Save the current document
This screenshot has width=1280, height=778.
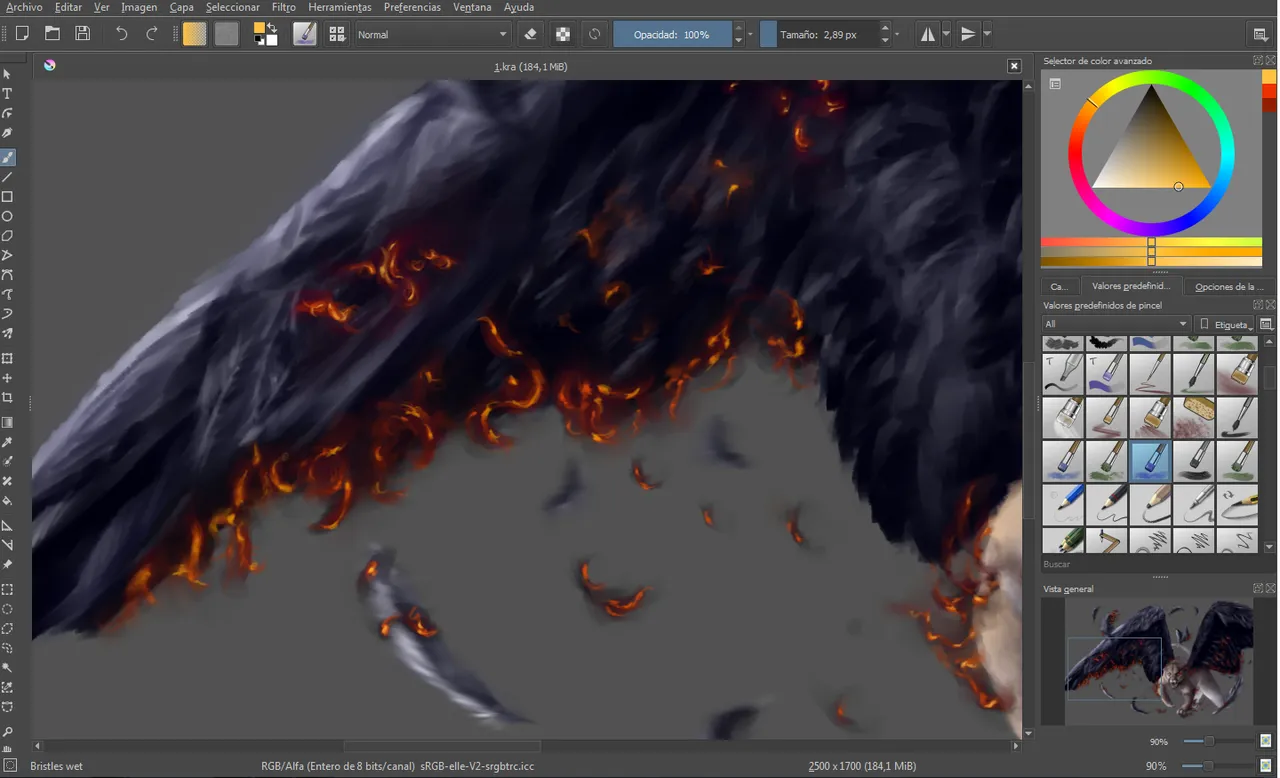point(82,34)
